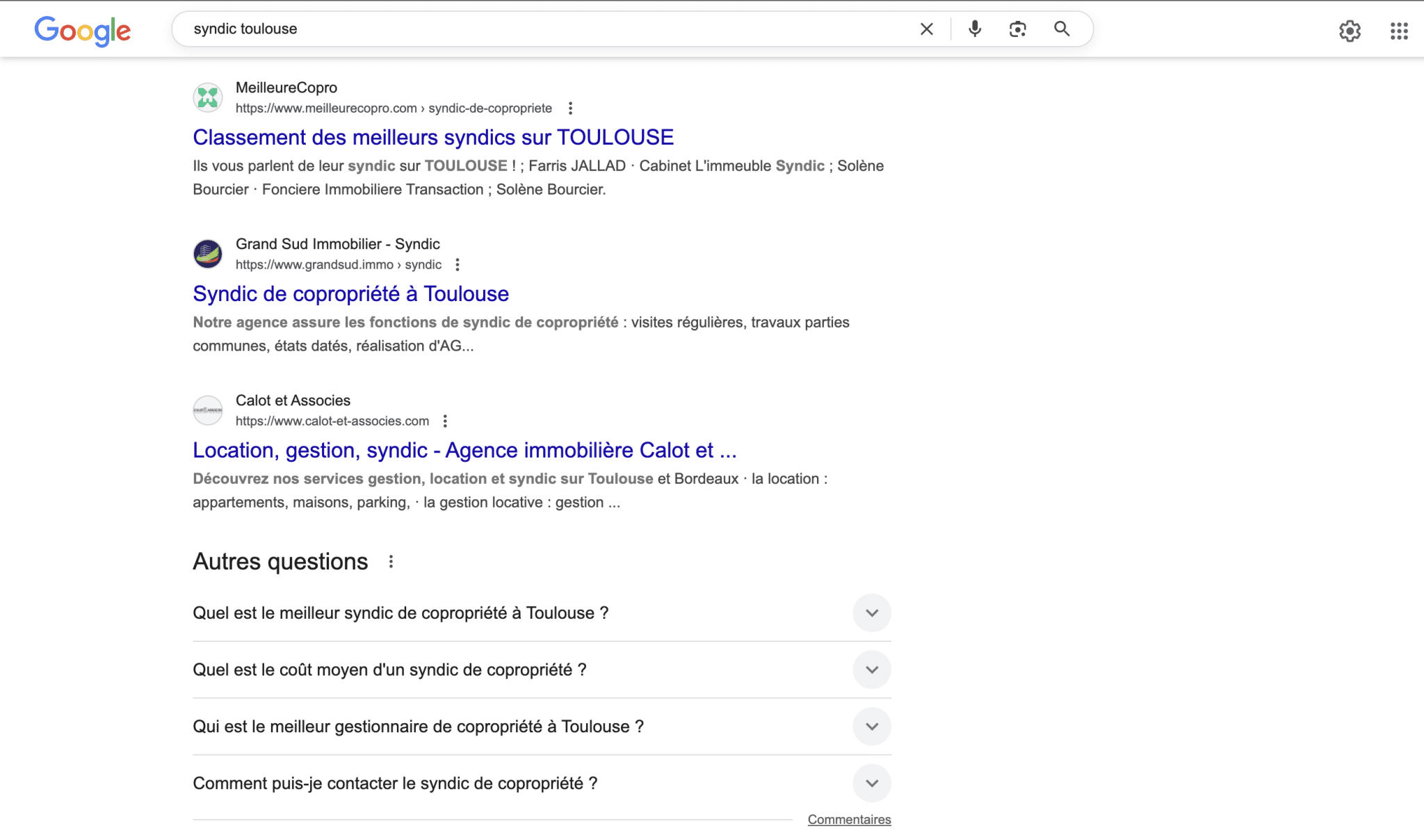Click the Google logo
Image resolution: width=1424 pixels, height=840 pixels.
[82, 30]
